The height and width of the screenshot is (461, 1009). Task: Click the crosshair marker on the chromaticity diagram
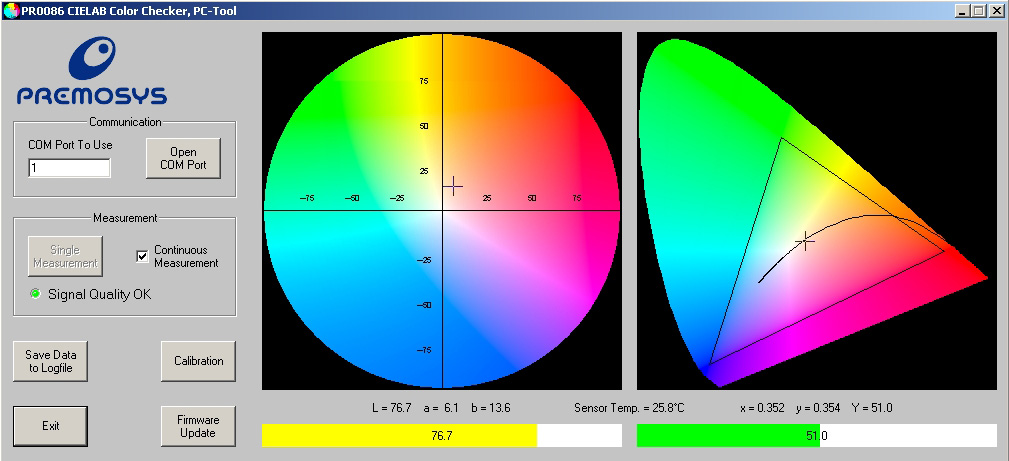coord(805,241)
